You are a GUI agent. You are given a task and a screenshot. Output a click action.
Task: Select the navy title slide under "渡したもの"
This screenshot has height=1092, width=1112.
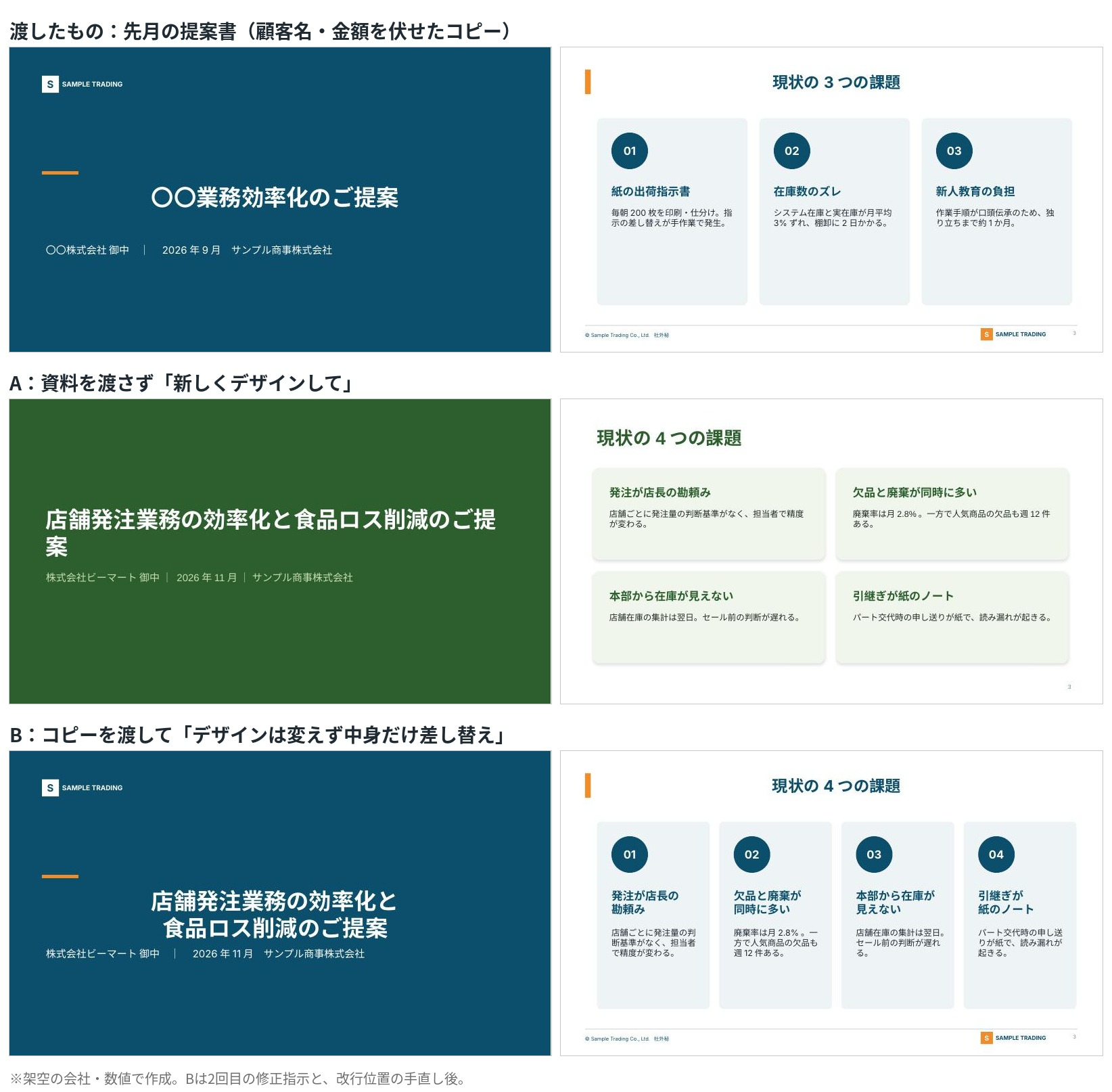280,200
